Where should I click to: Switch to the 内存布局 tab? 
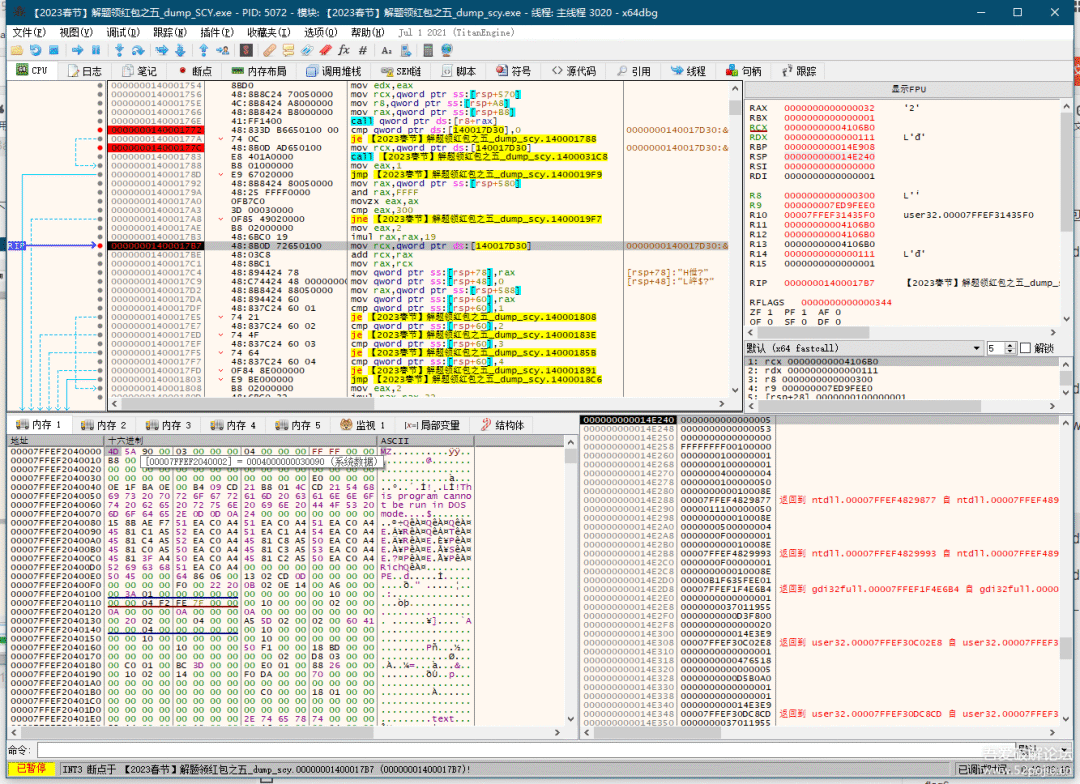point(259,71)
